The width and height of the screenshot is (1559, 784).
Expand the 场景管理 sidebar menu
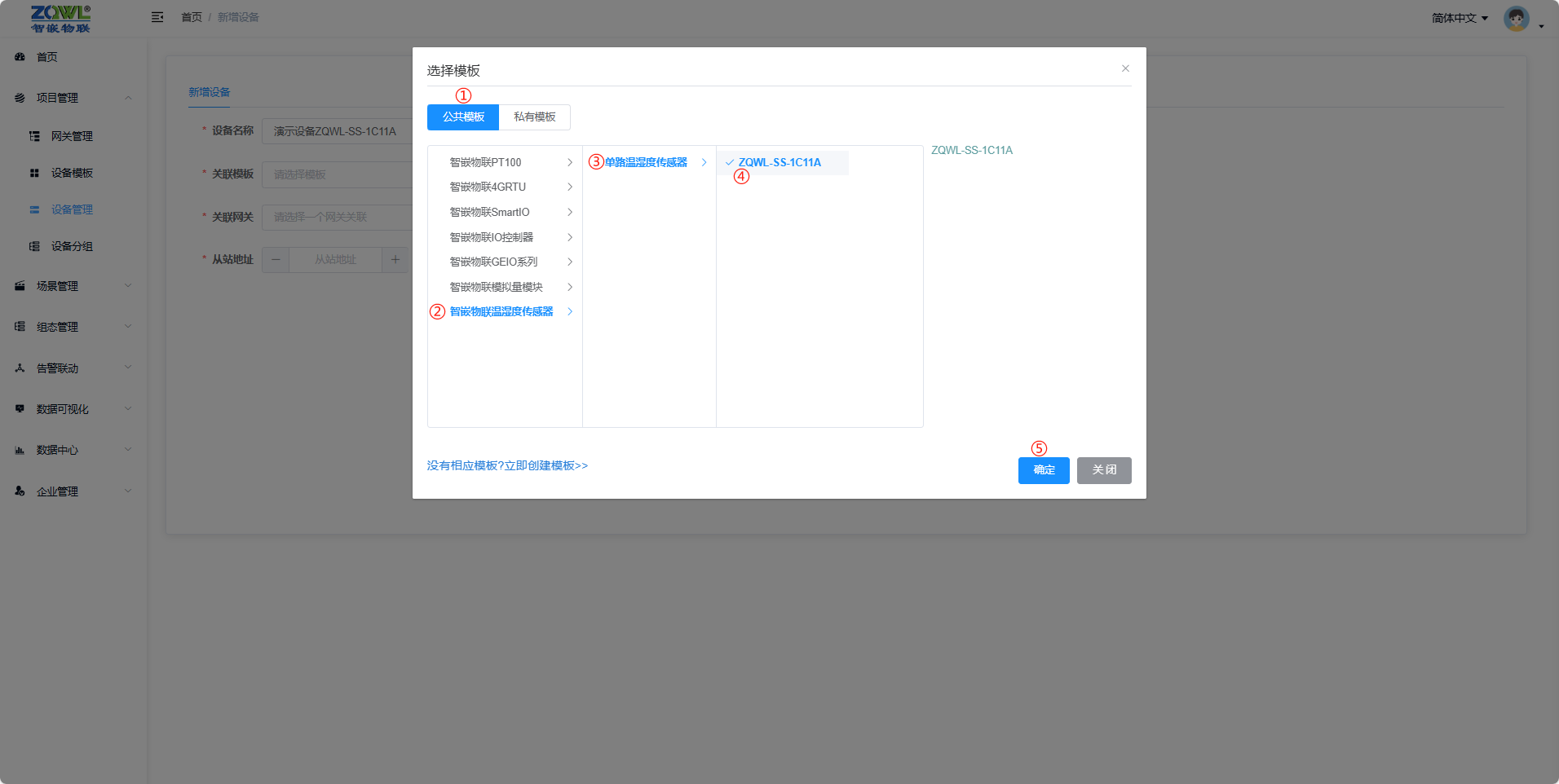click(73, 286)
